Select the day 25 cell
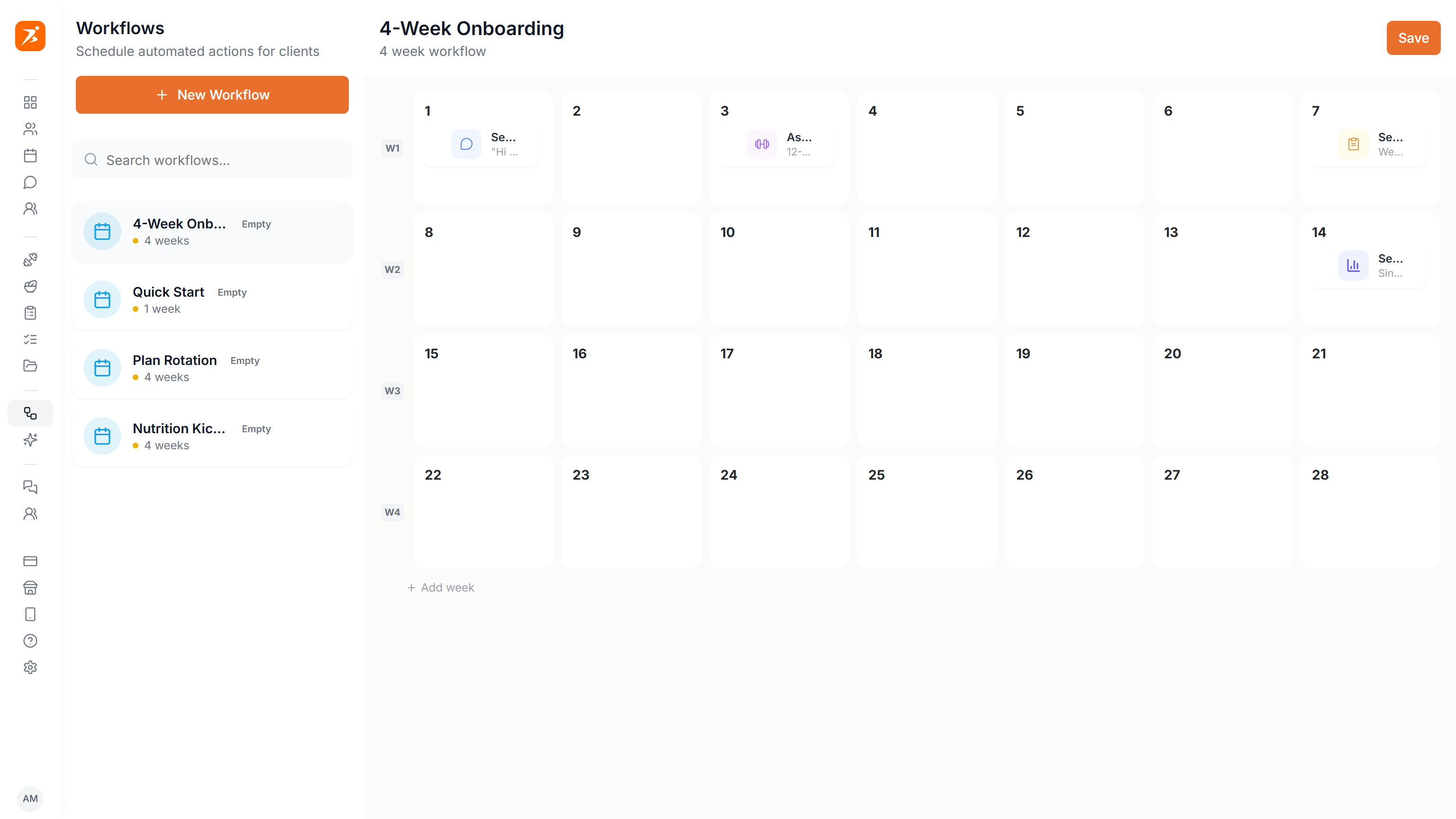1456x819 pixels. 927,512
